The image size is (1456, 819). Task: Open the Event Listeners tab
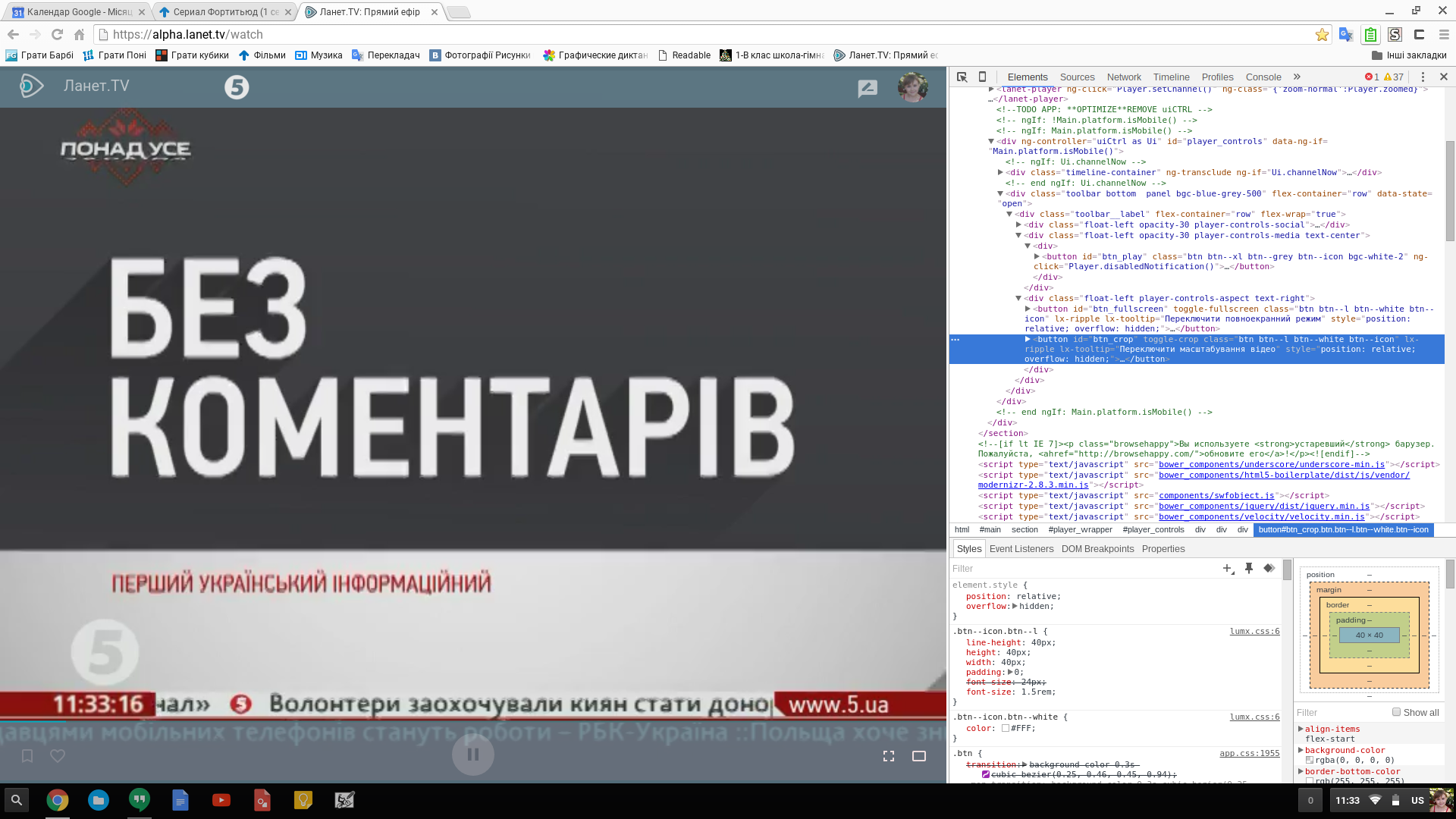click(x=1021, y=548)
